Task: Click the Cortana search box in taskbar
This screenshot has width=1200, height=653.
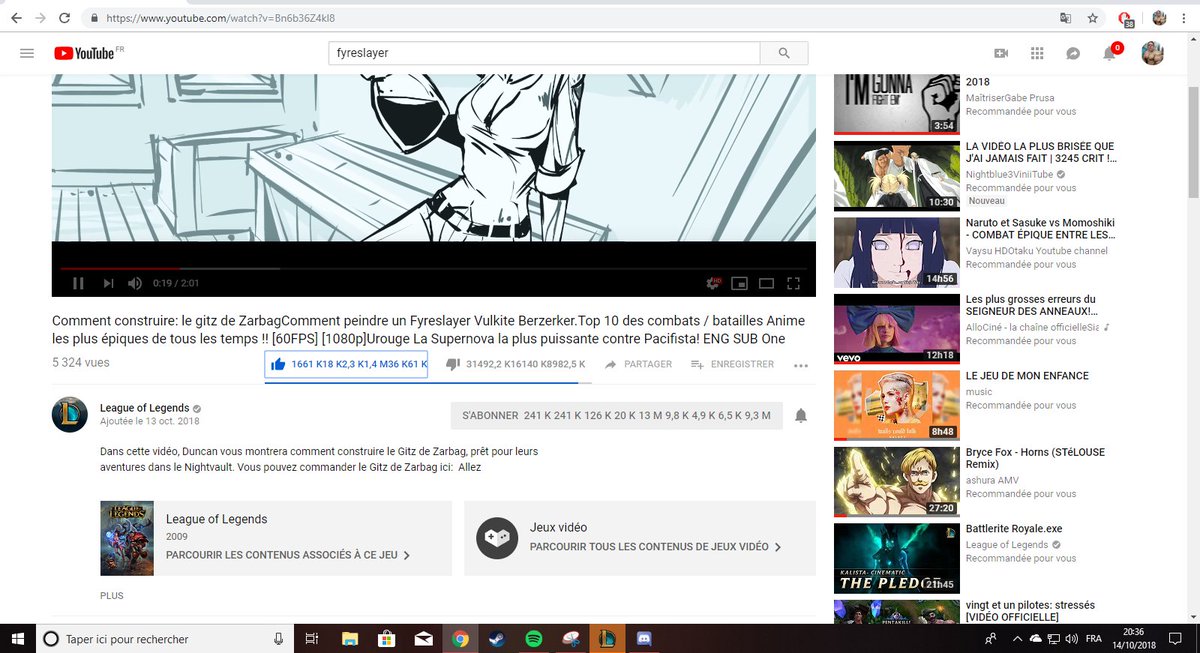Action: [x=165, y=638]
